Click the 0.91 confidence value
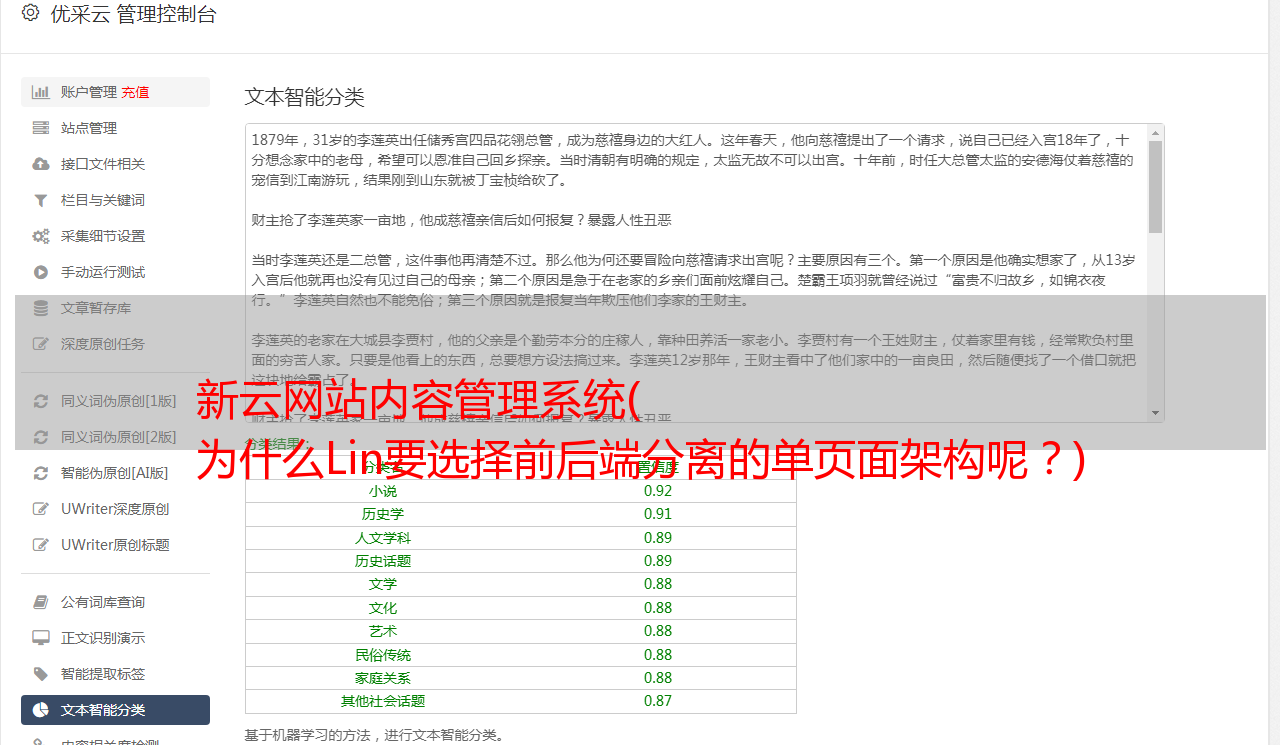Screen dimensions: 1280x745 [x=658, y=514]
